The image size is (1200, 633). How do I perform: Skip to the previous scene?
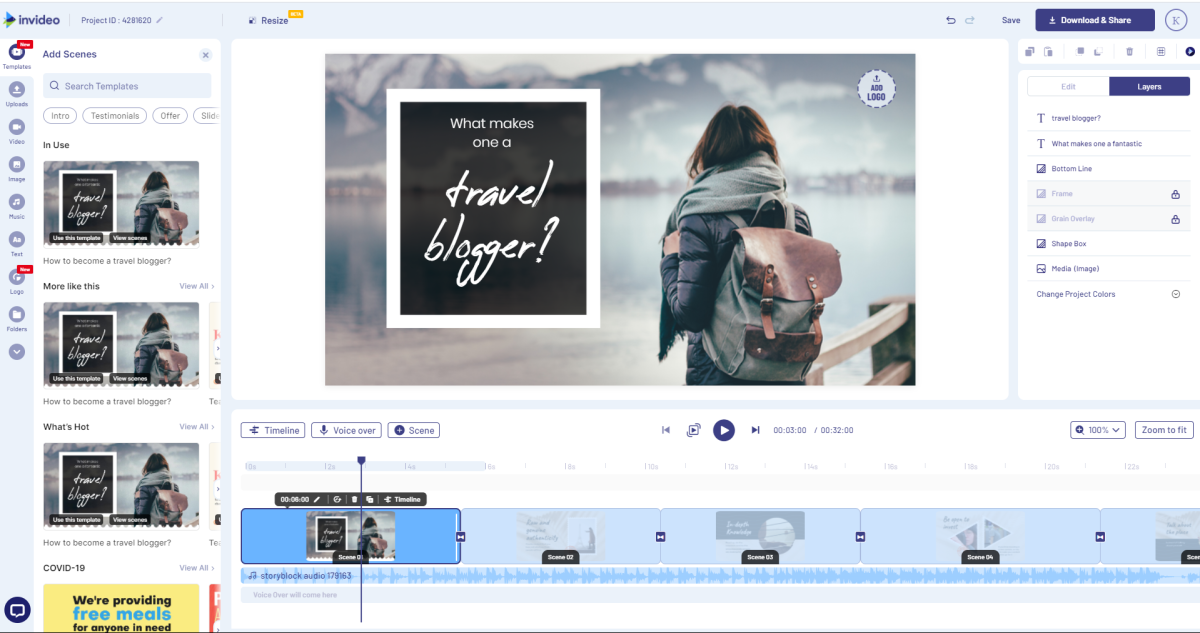point(665,430)
